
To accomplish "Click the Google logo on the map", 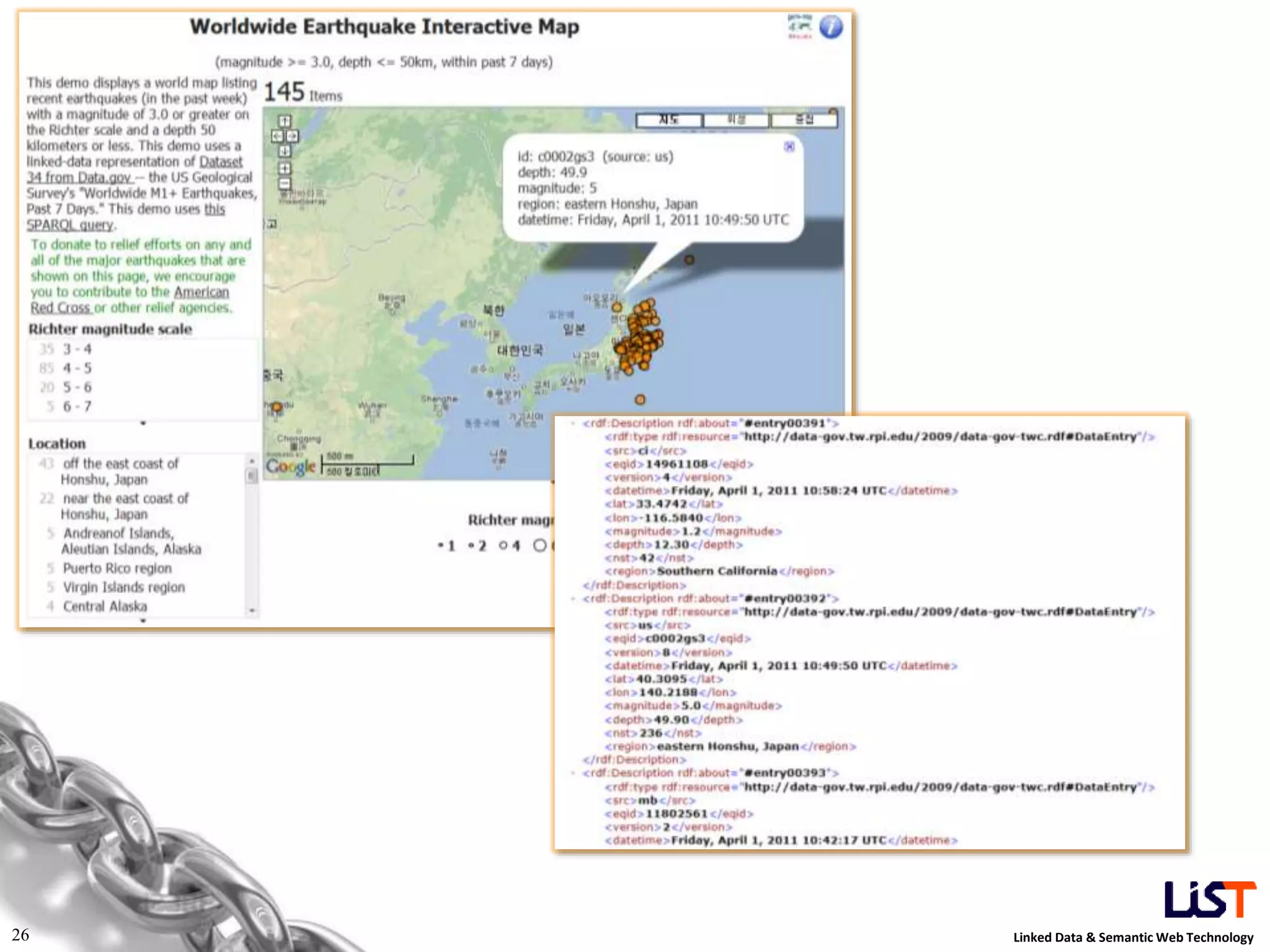I will [291, 466].
